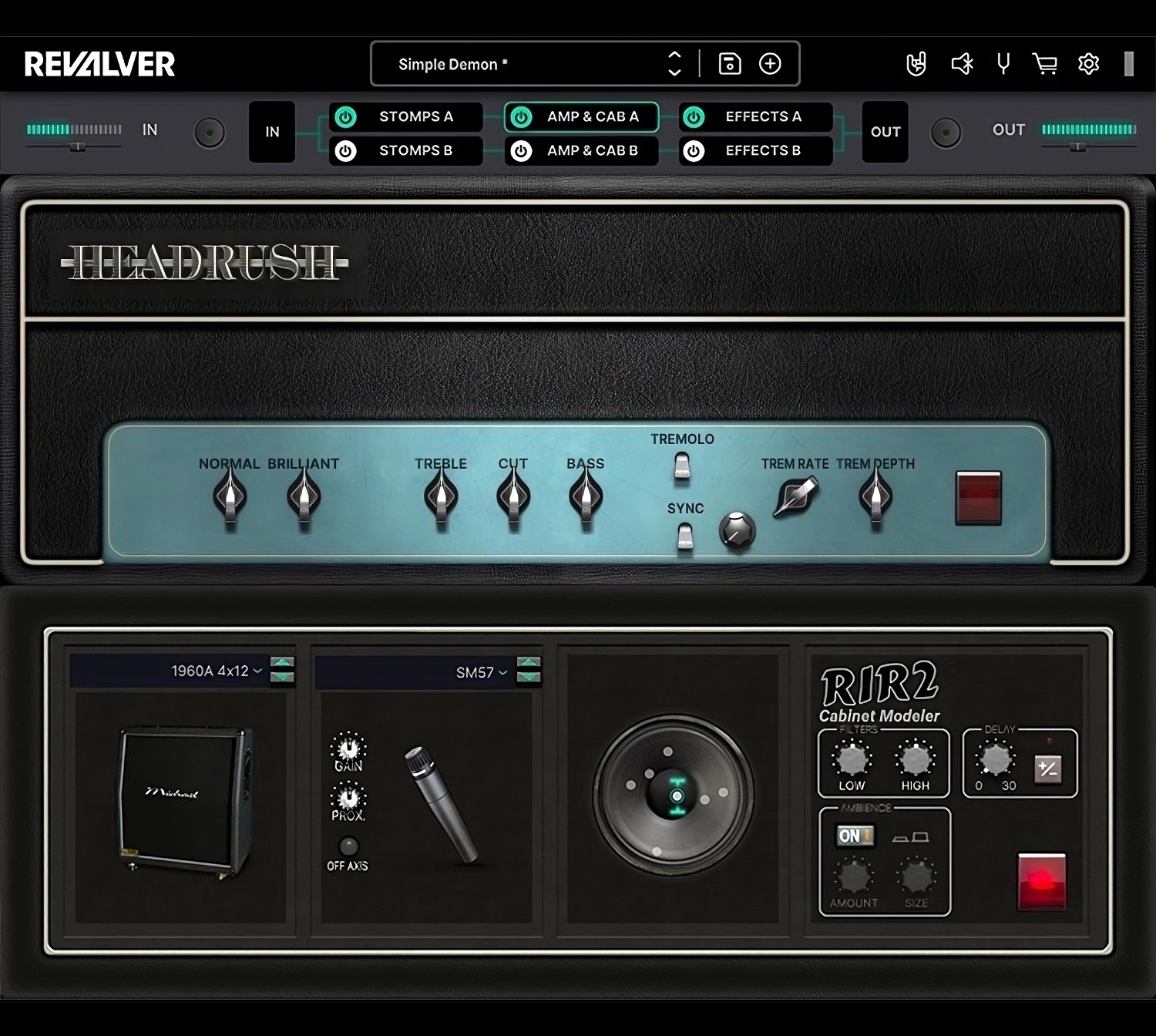The image size is (1156, 1036).
Task: Save the preset with disk icon
Action: tap(729, 64)
